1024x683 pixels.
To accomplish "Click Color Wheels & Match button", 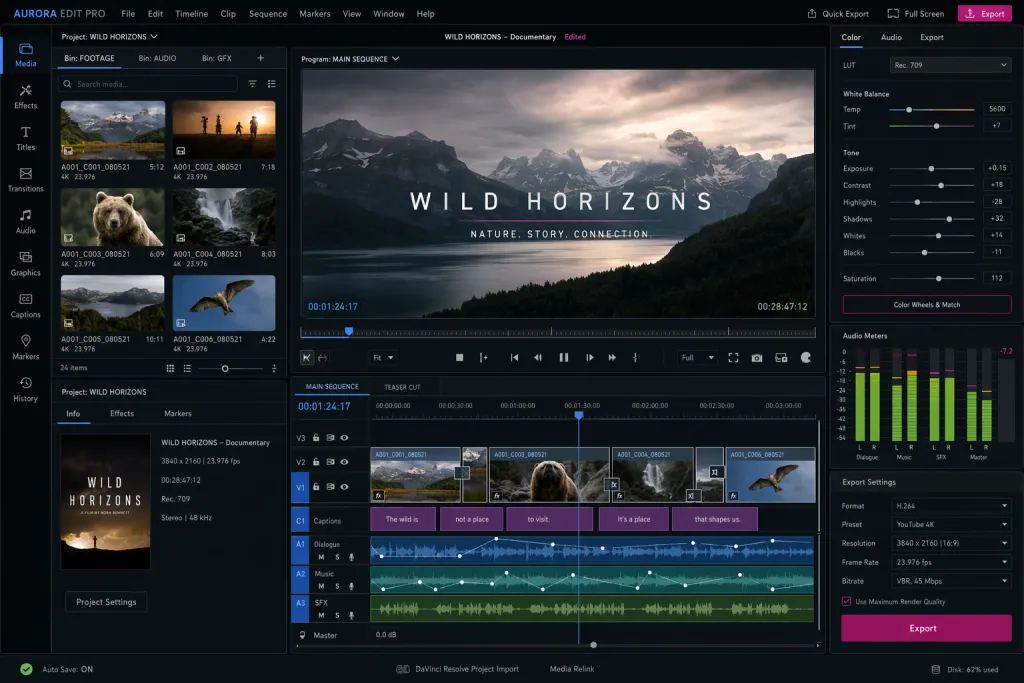I will (927, 305).
